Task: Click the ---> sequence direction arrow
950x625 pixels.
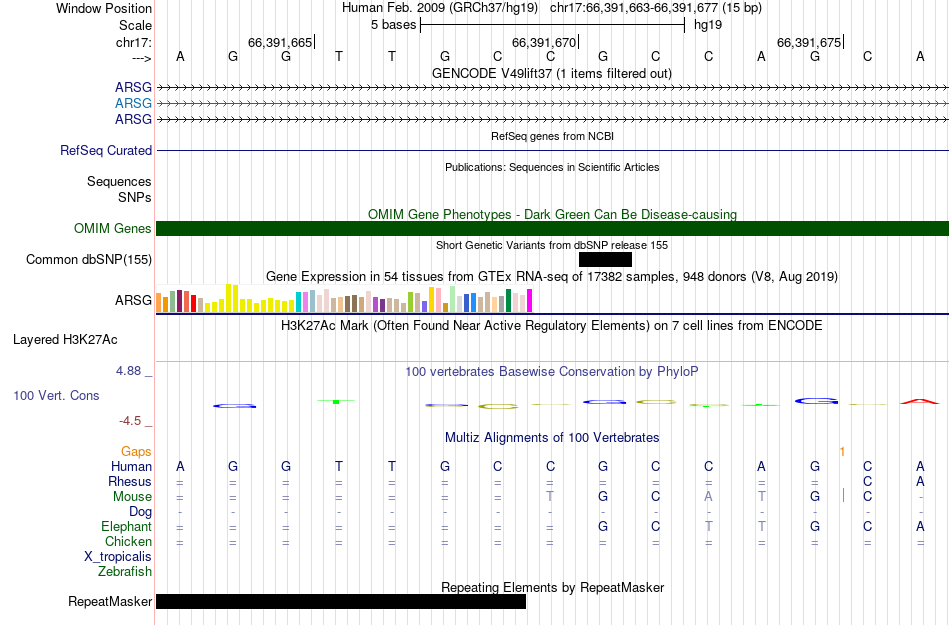Action: pyautogui.click(x=142, y=58)
